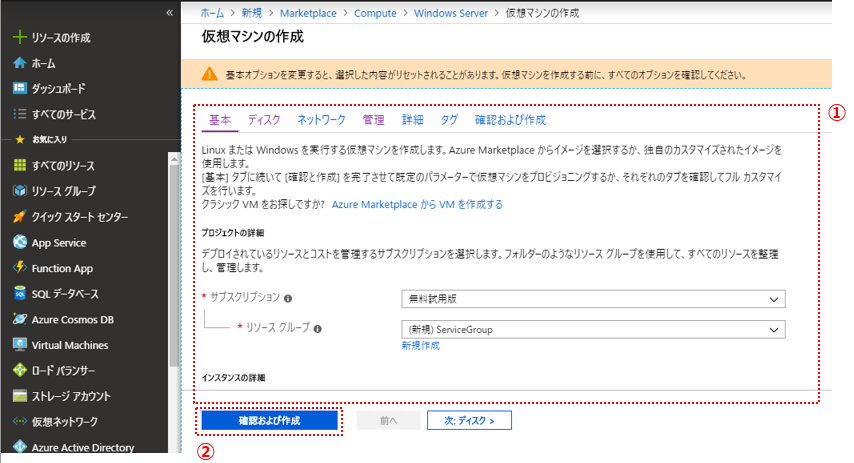This screenshot has width=854, height=463.
Task: Select the 基本 tab
Action: 220,120
